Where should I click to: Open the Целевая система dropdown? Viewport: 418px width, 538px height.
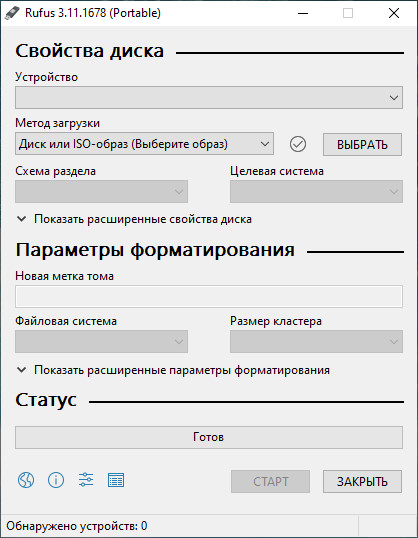click(316, 191)
